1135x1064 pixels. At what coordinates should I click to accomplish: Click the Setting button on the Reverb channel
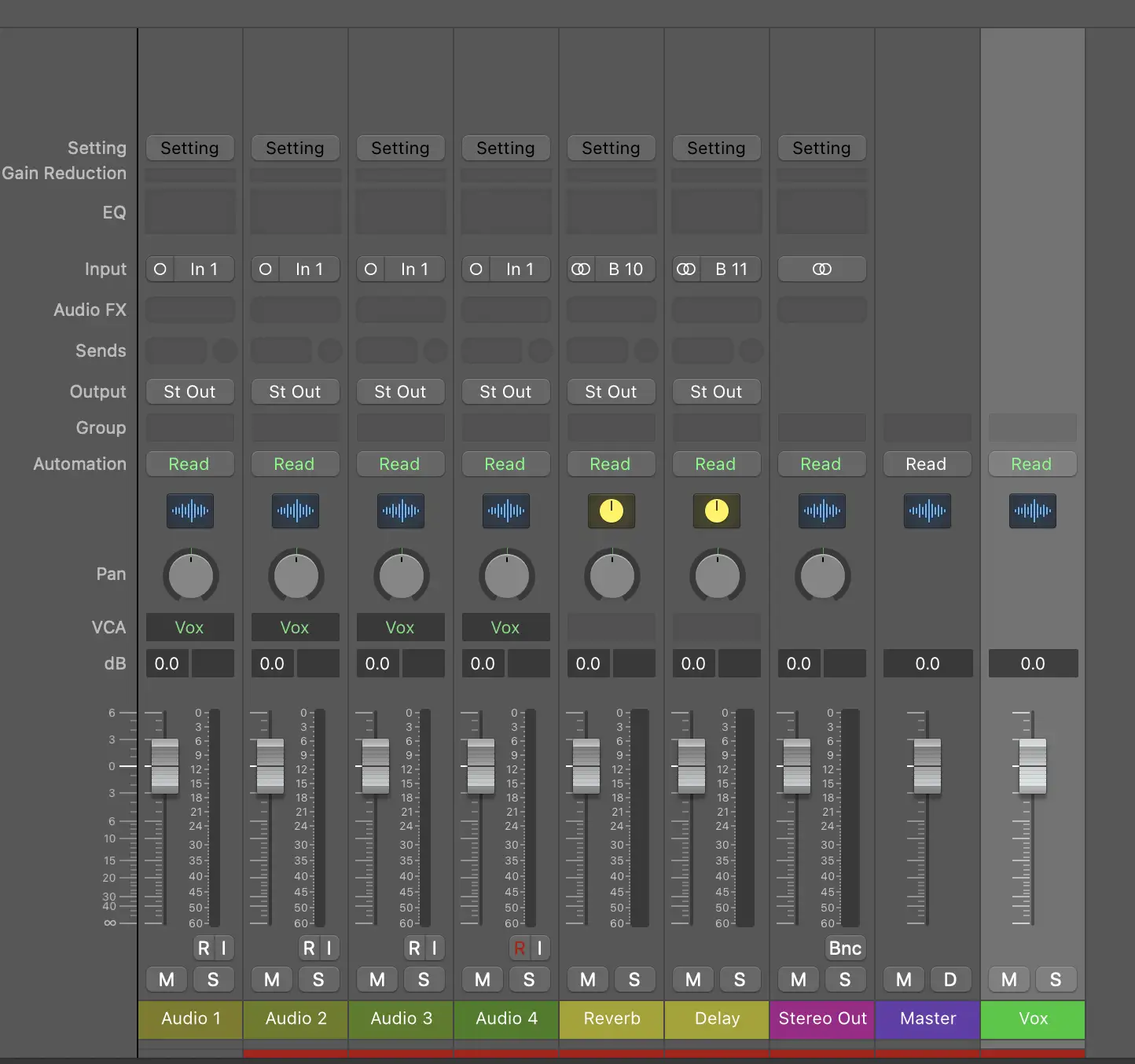[611, 149]
